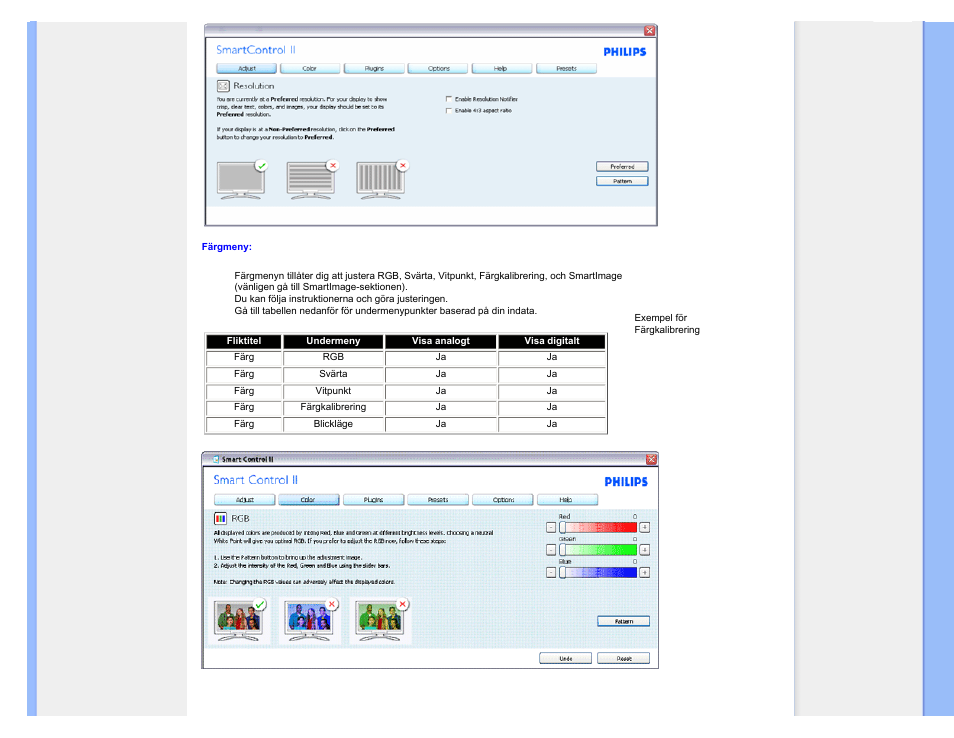The width and height of the screenshot is (954, 738).
Task: Close the lower Smart Control II RGB window
Action: click(x=651, y=459)
